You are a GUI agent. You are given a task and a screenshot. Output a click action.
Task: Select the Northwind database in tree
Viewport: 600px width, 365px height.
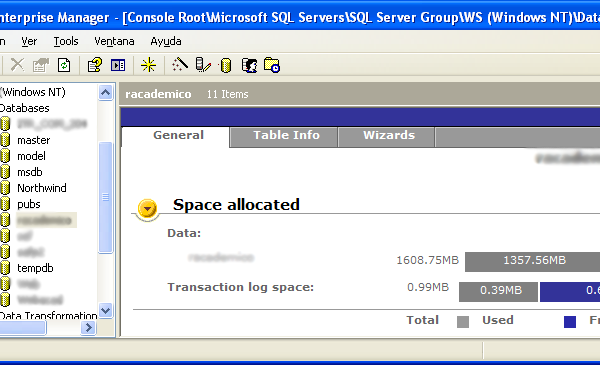[x=42, y=188]
